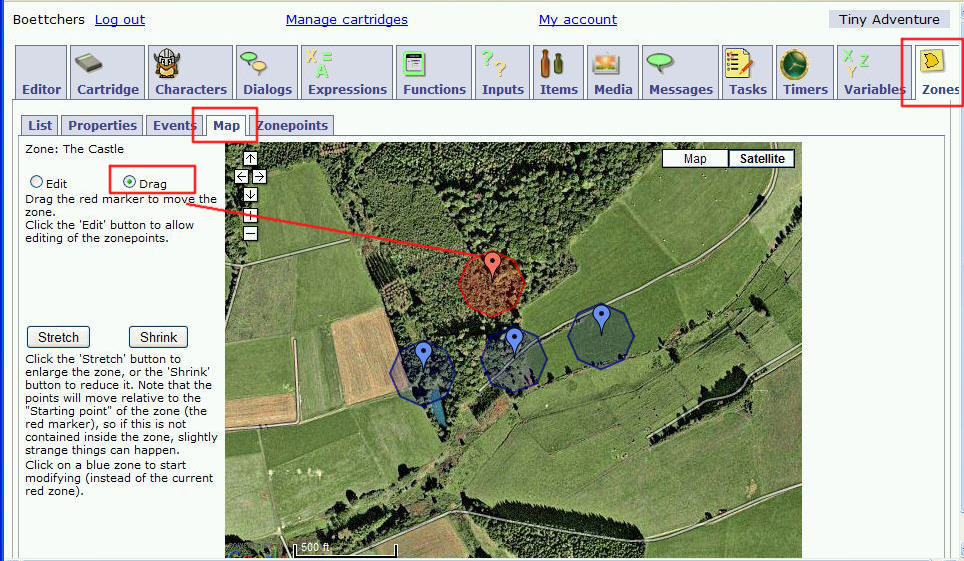Click the Shrink button

(158, 337)
